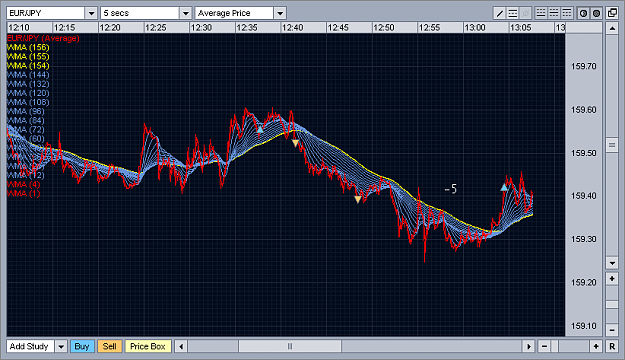Select the WMA (120) legend entry

(28, 93)
